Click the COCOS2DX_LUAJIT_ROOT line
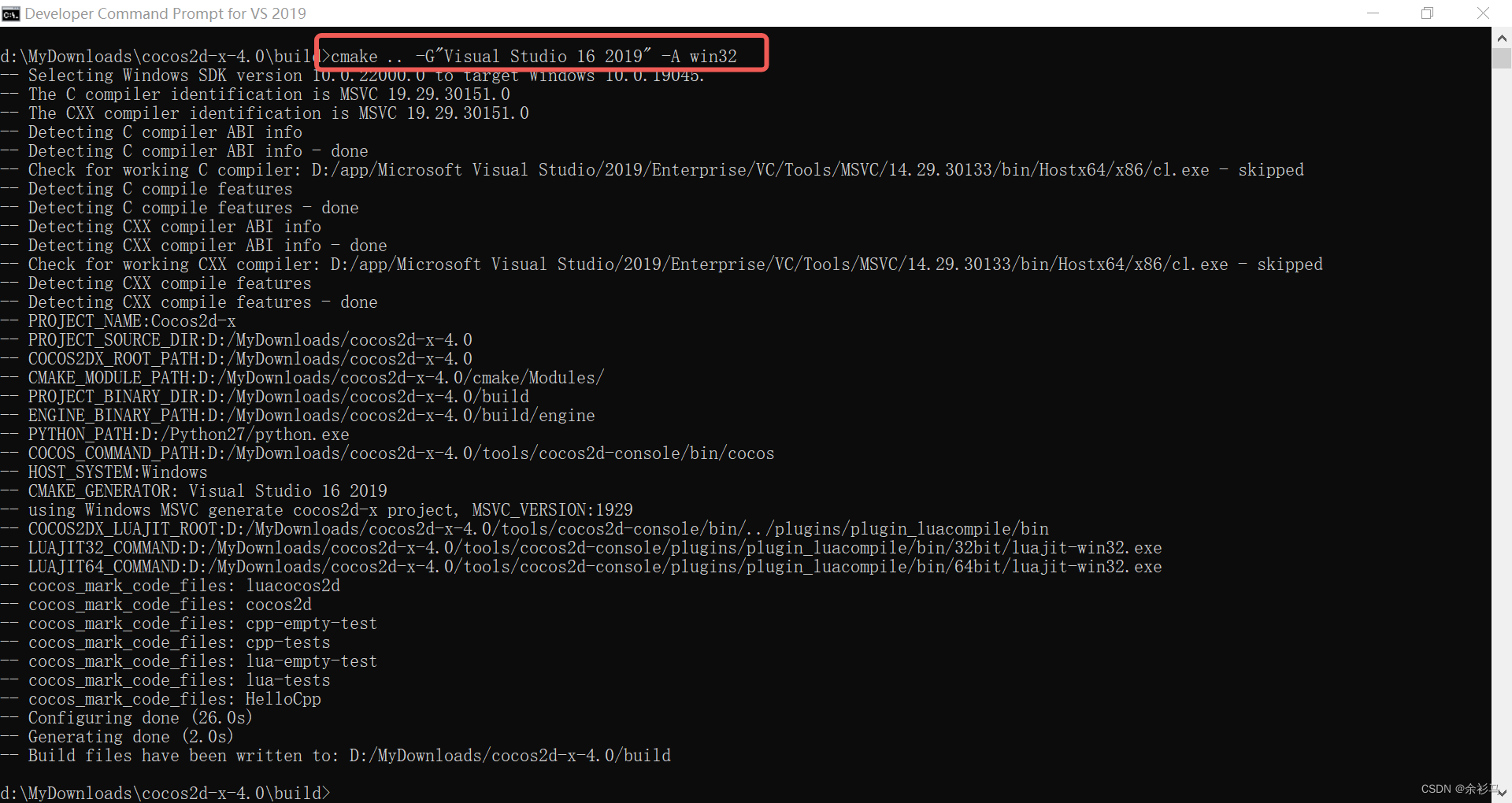This screenshot has width=1512, height=803. 524,529
